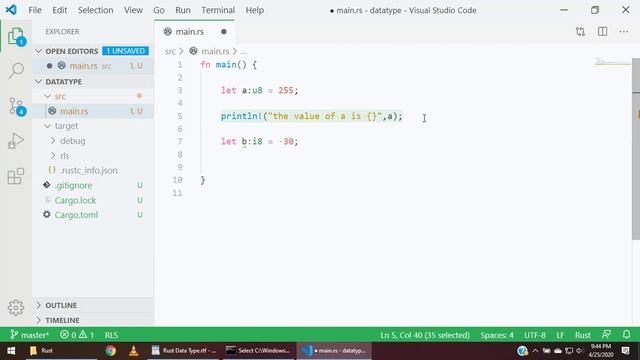
Task: Open the Run menu
Action: click(183, 10)
